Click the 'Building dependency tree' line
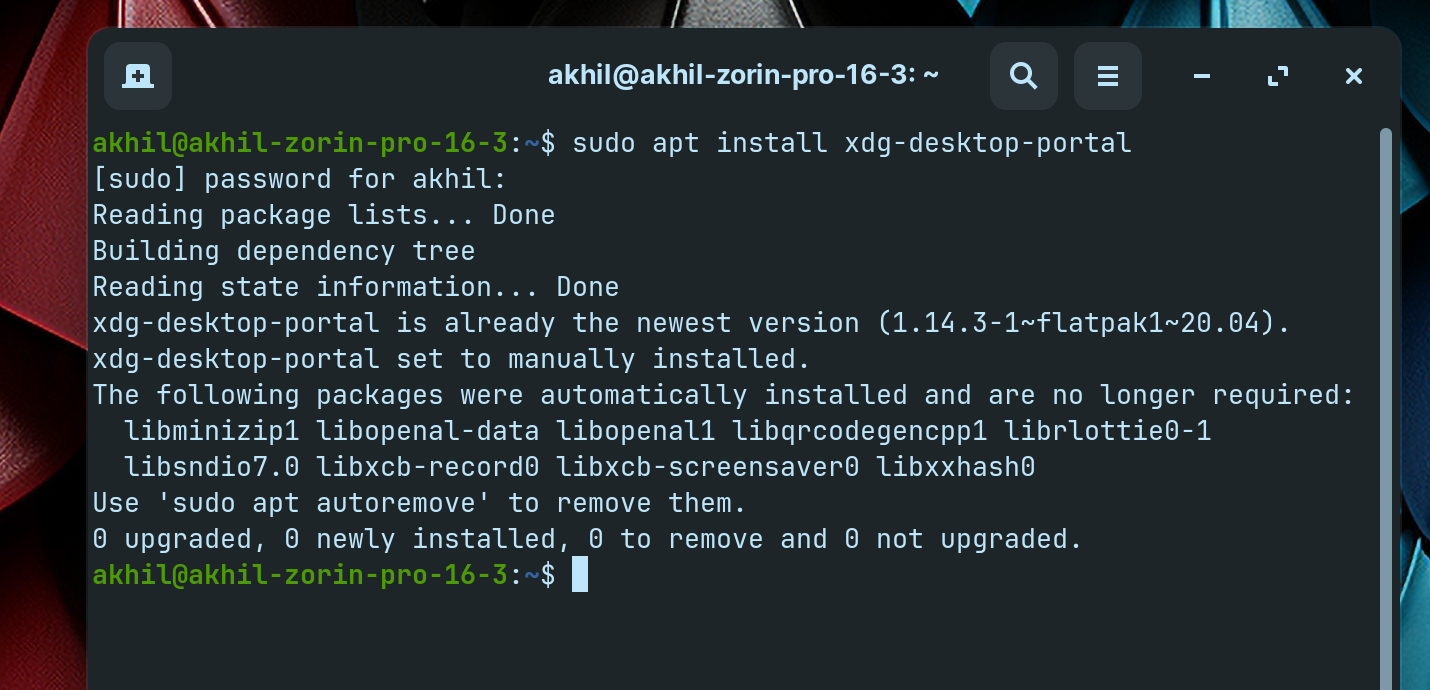Screen dimensions: 1430x690 [x=284, y=252]
